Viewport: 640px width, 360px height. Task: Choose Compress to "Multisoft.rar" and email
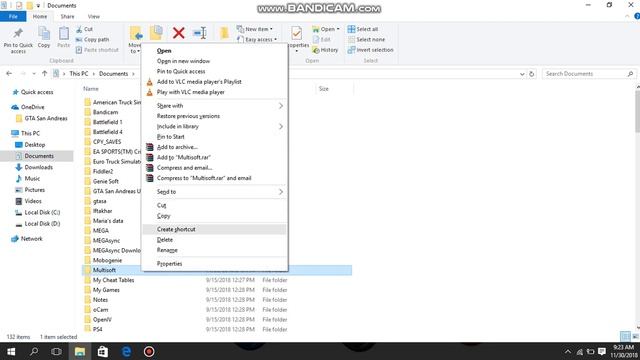point(215,178)
